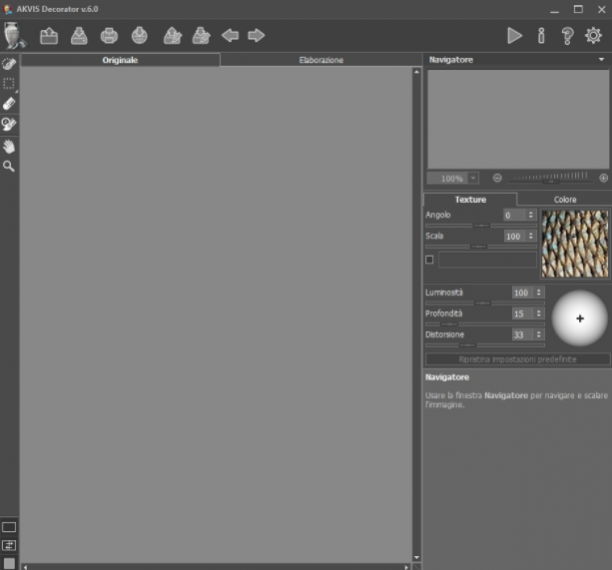This screenshot has width=612, height=570.
Task: Collapse the Navigatore panel arrow
Action: coord(601,59)
